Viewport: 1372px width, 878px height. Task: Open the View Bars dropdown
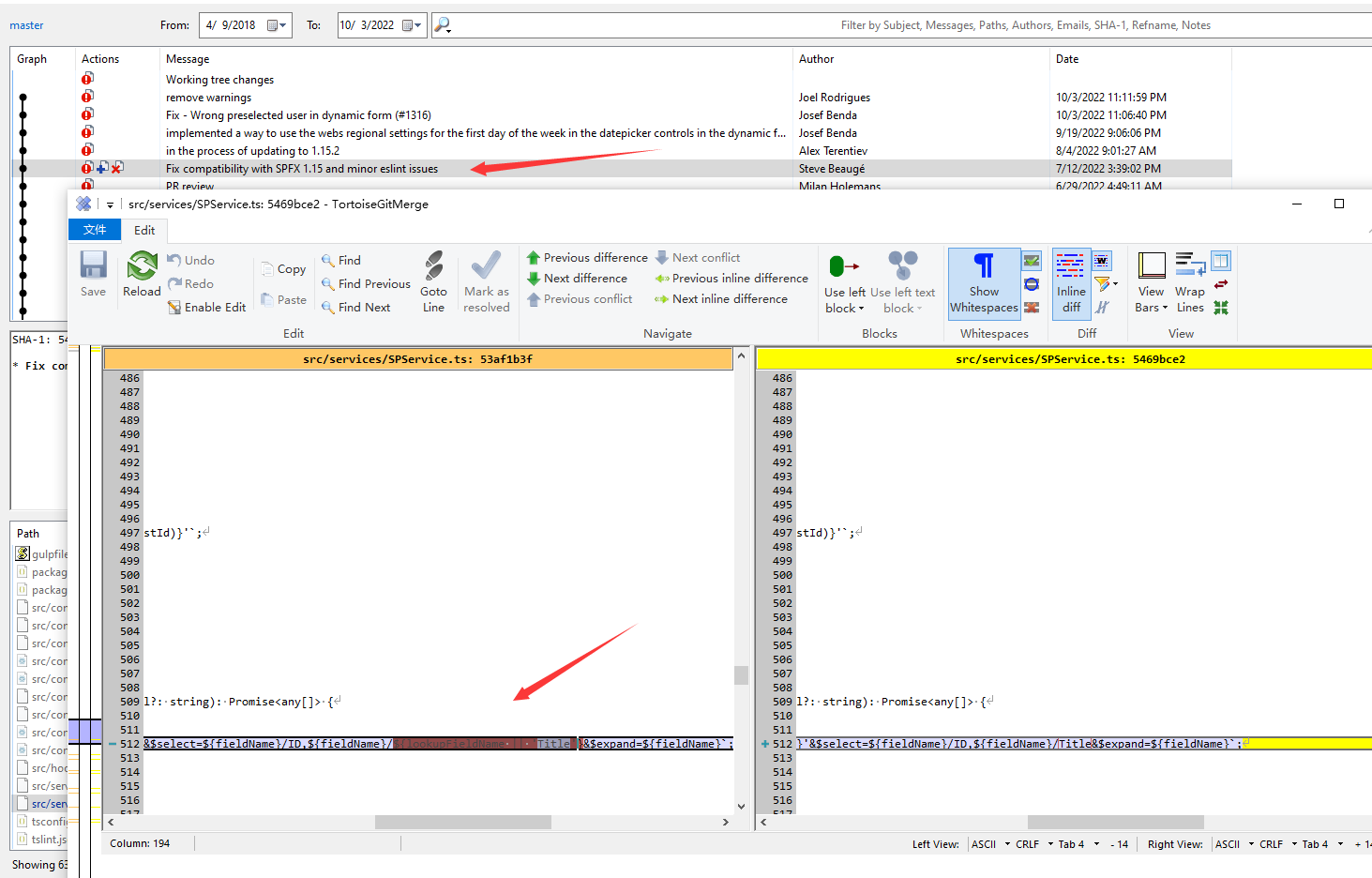(x=1151, y=281)
